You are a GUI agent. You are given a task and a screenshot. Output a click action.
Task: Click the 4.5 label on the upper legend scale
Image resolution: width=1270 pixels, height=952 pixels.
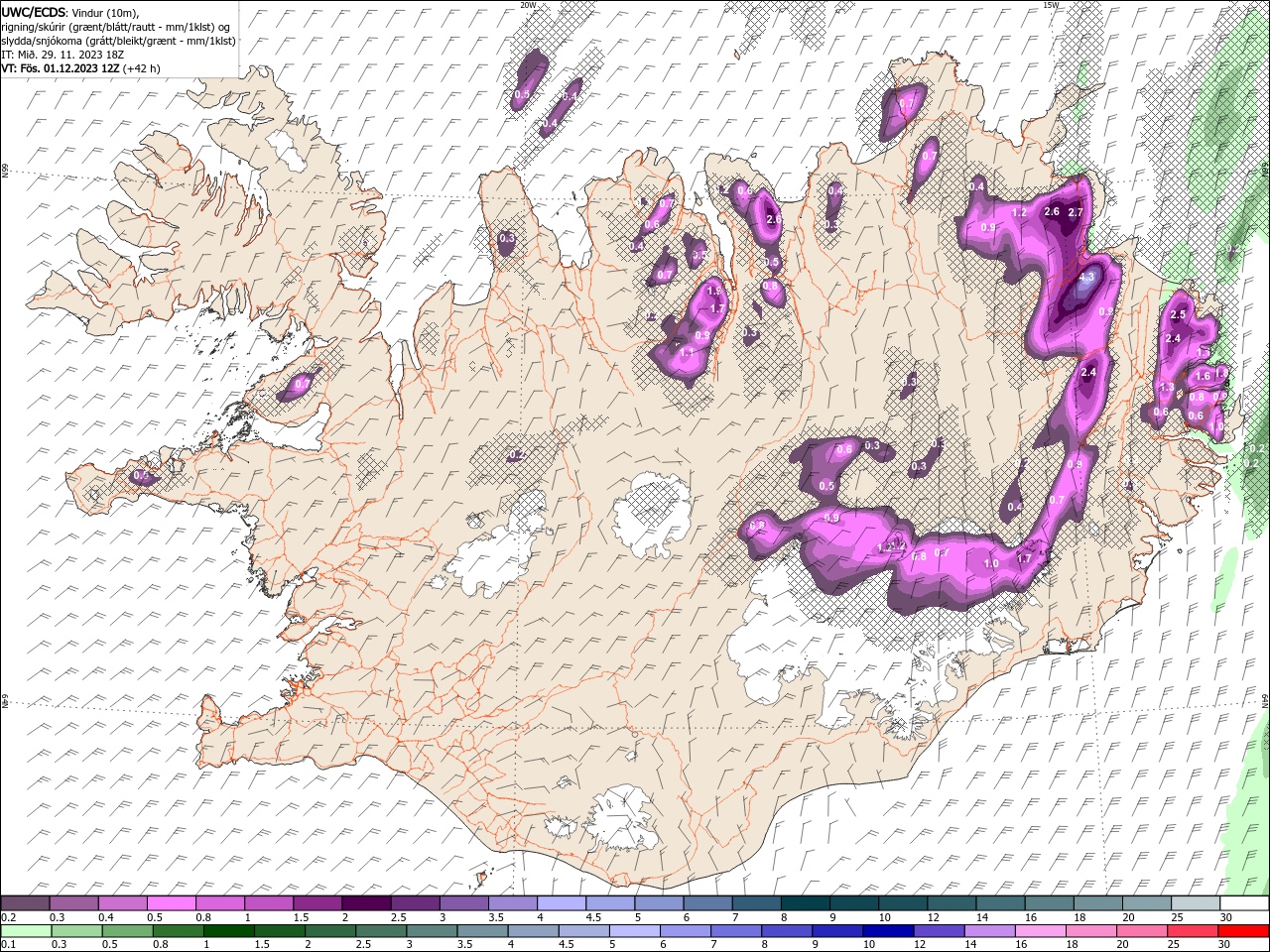pos(593,917)
